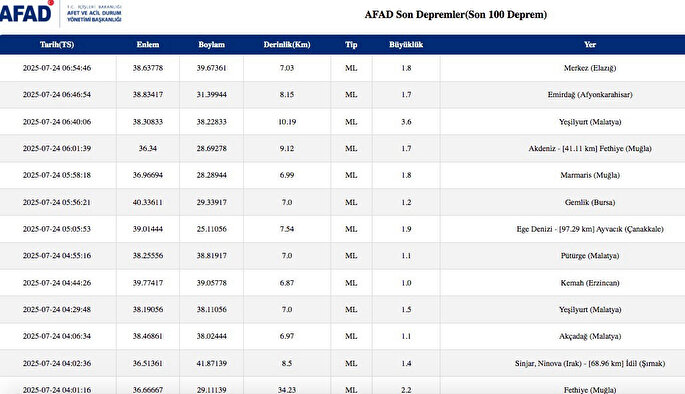Screen dimensions: 685x394
Task: Select the Marmaris (Muğla) row location
Action: (x=590, y=175)
